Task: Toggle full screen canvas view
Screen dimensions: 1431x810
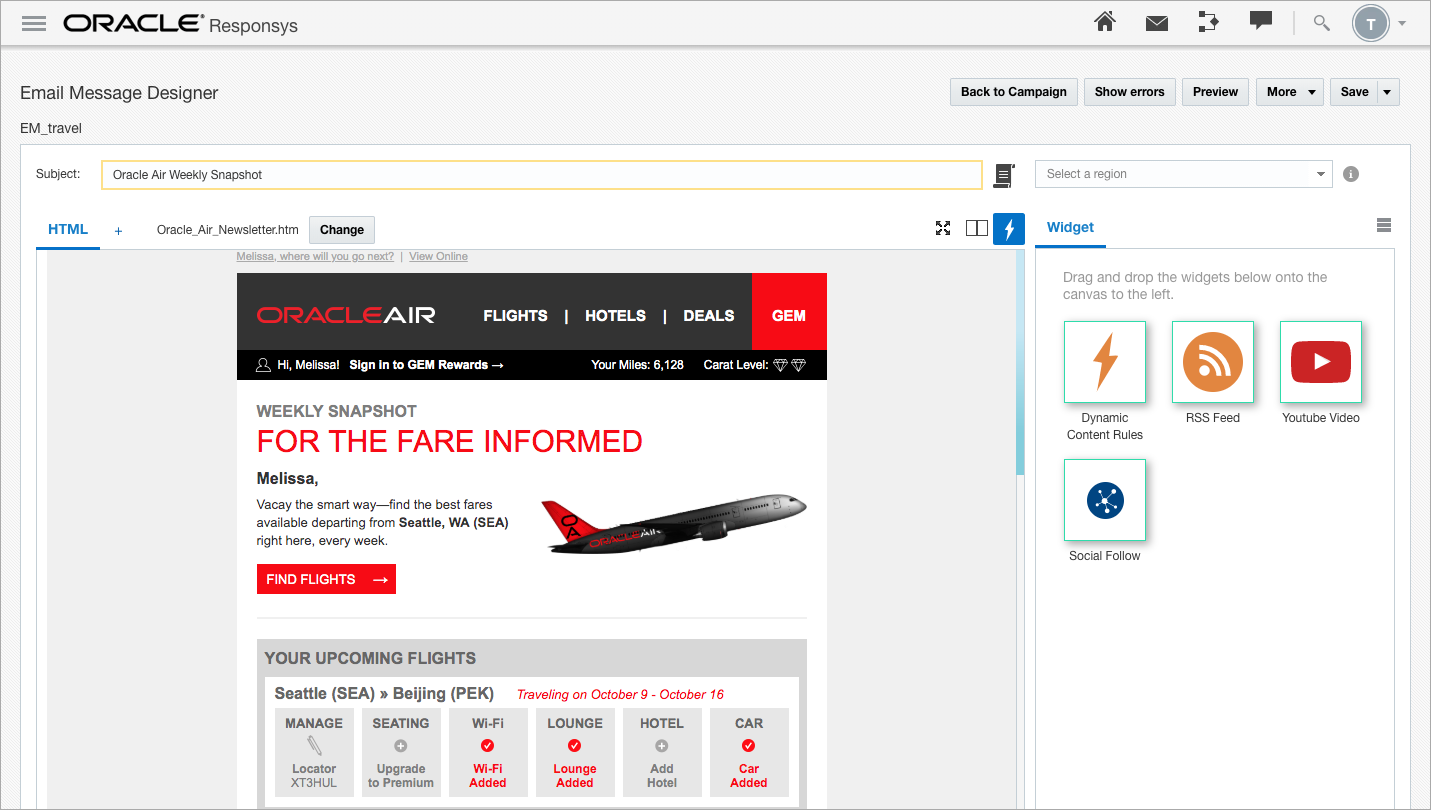Action: (x=943, y=228)
